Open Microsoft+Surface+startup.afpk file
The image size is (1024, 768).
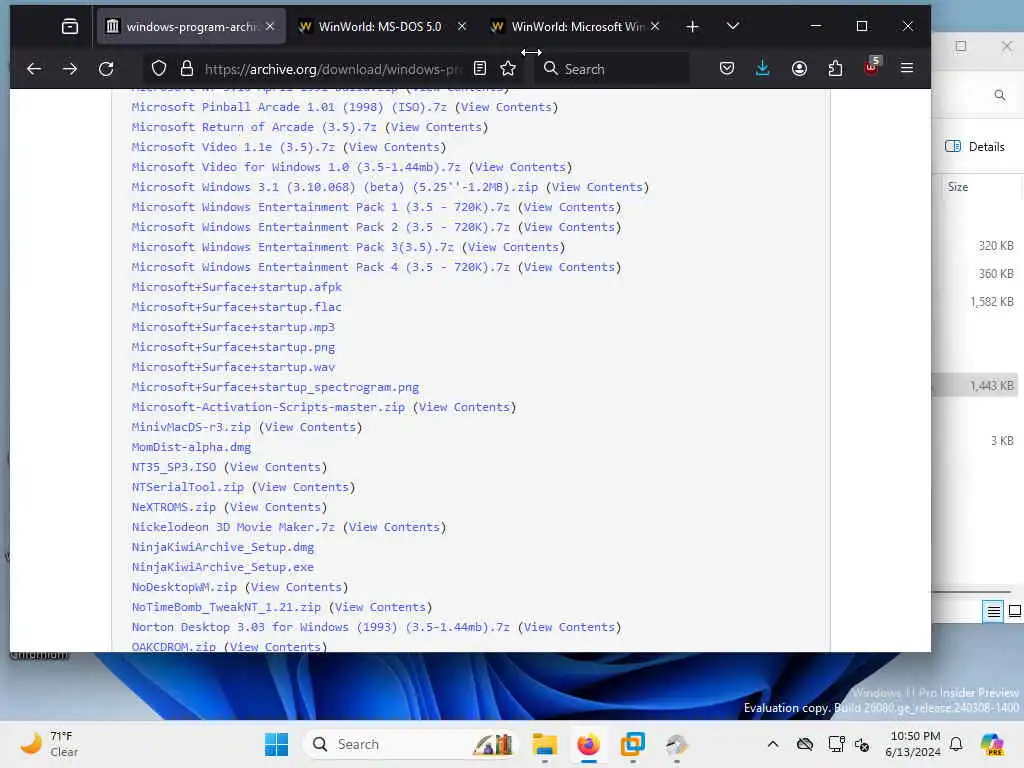pyautogui.click(x=236, y=287)
